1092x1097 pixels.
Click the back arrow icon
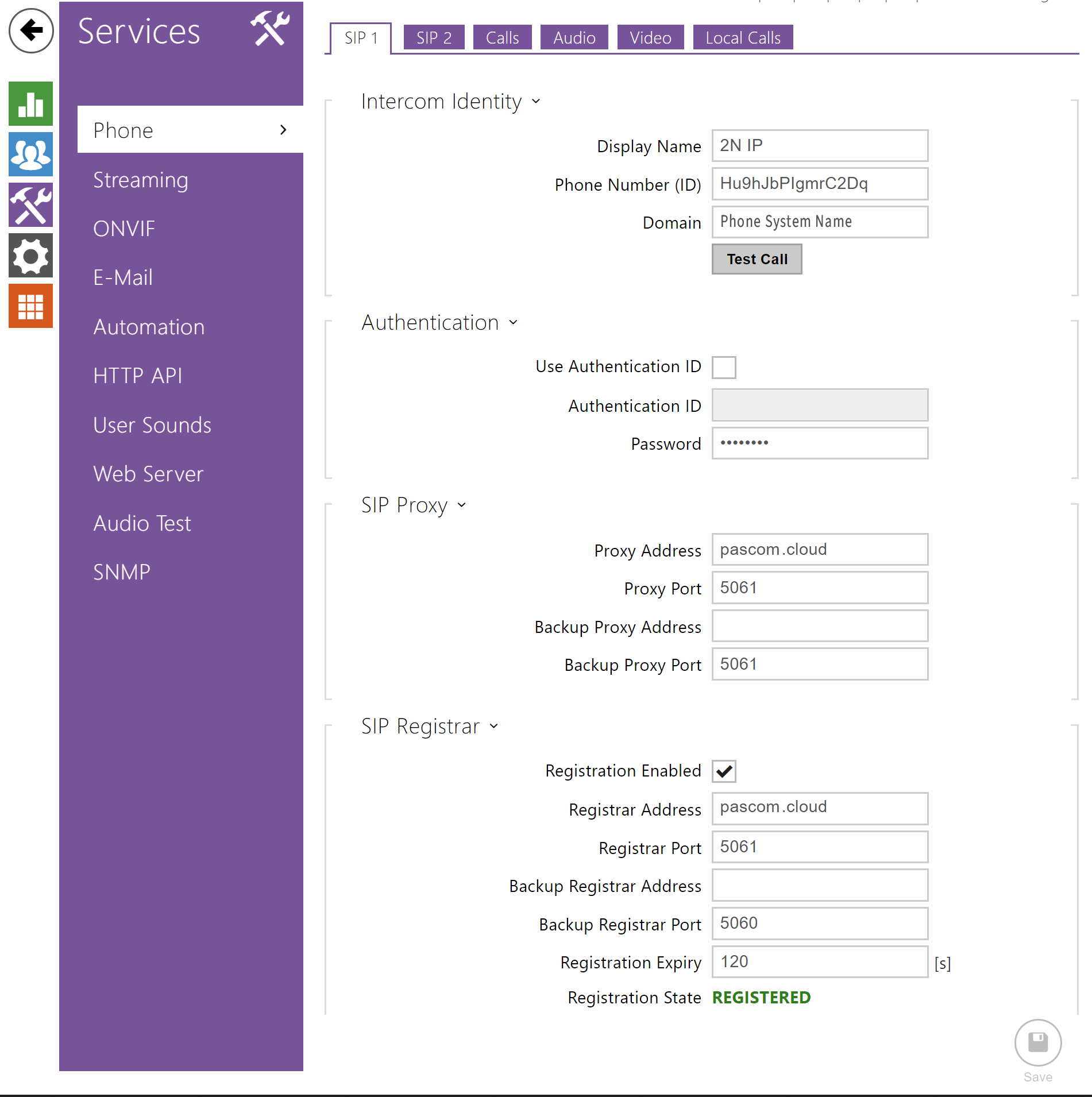point(31,30)
